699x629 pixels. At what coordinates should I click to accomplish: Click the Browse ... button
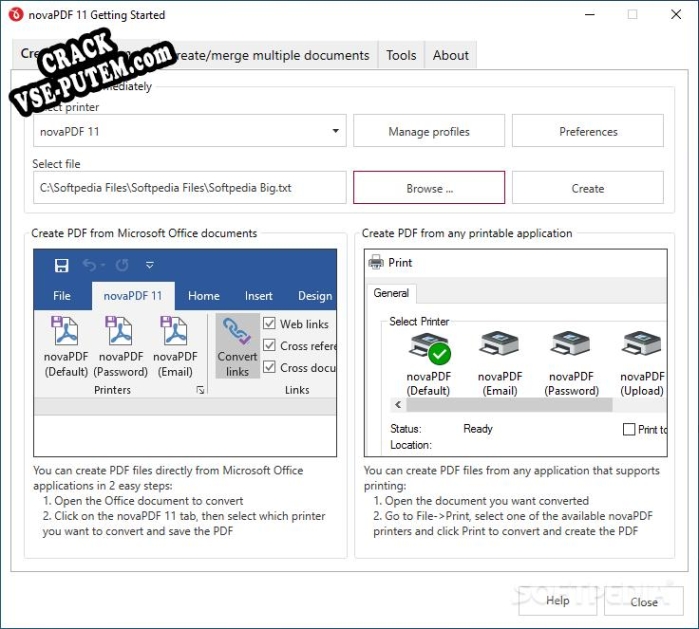pyautogui.click(x=429, y=188)
